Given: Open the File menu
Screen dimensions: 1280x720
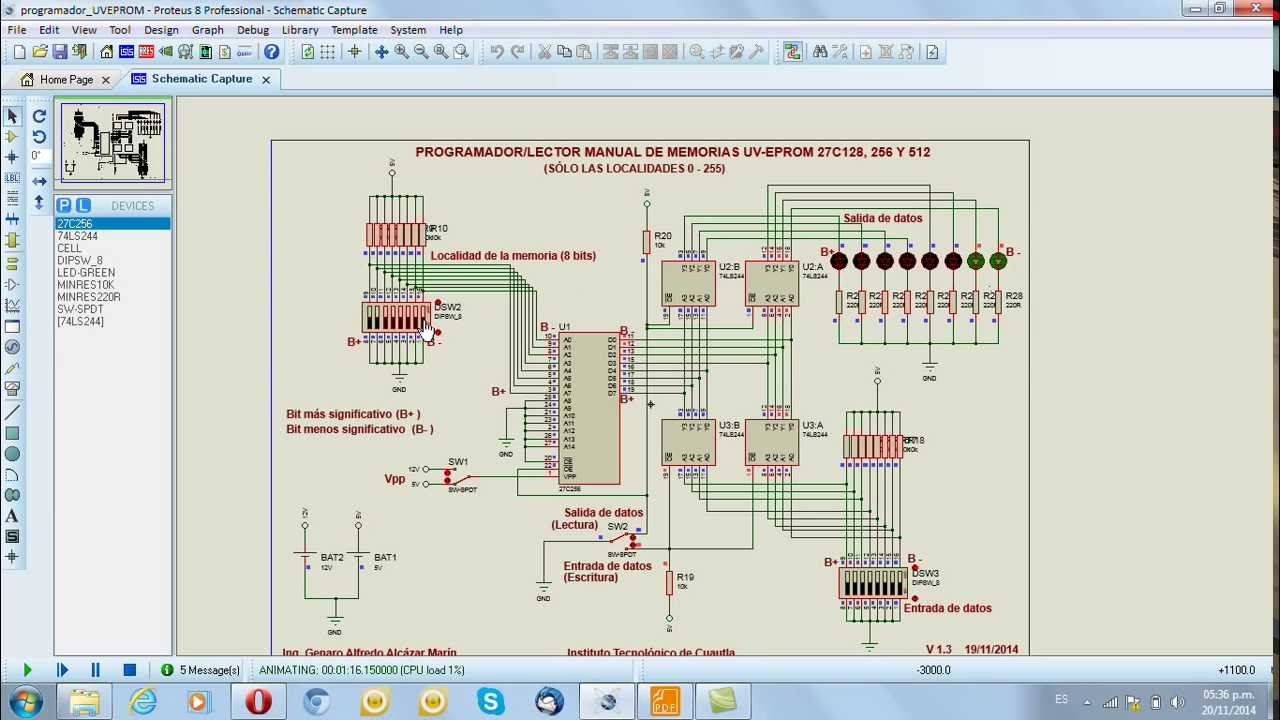Looking at the screenshot, I should click(x=17, y=30).
